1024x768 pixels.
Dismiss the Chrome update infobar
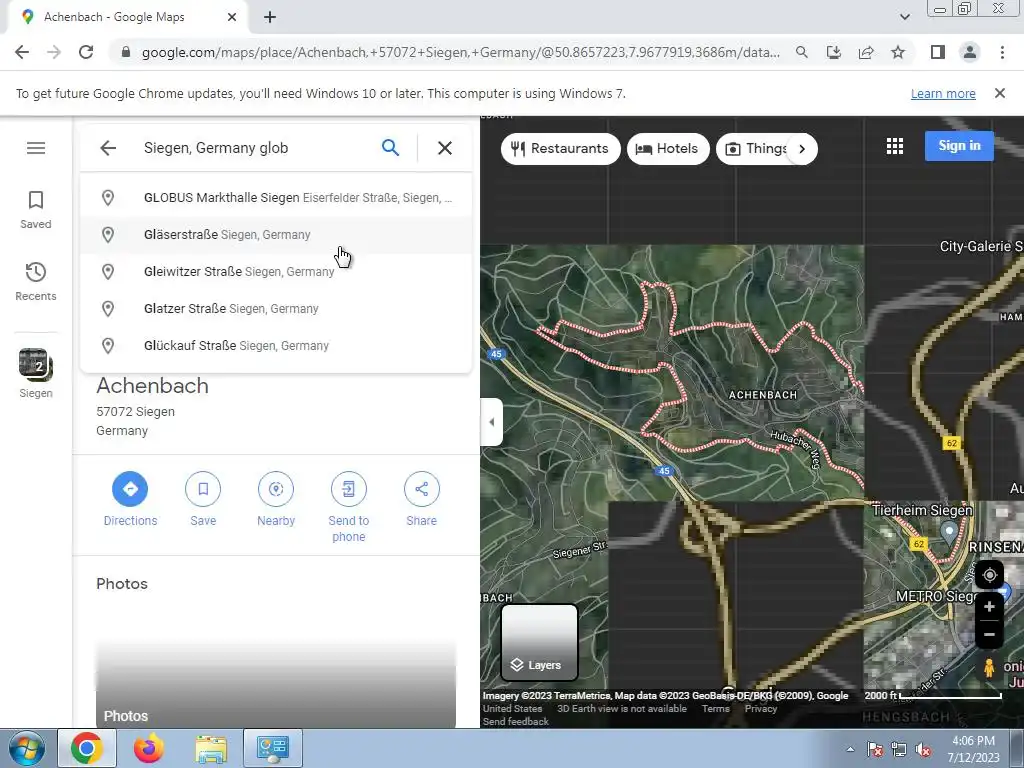1000,93
